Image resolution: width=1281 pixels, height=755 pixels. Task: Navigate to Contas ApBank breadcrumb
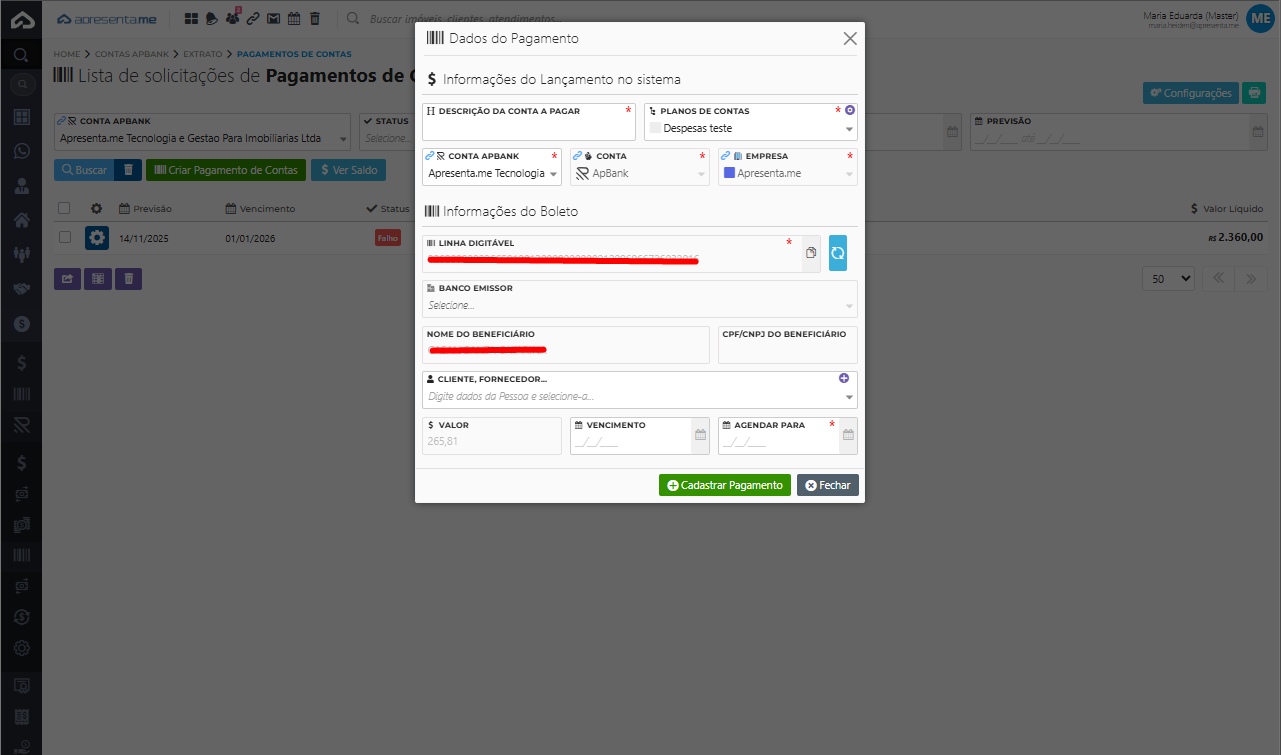[x=132, y=54]
